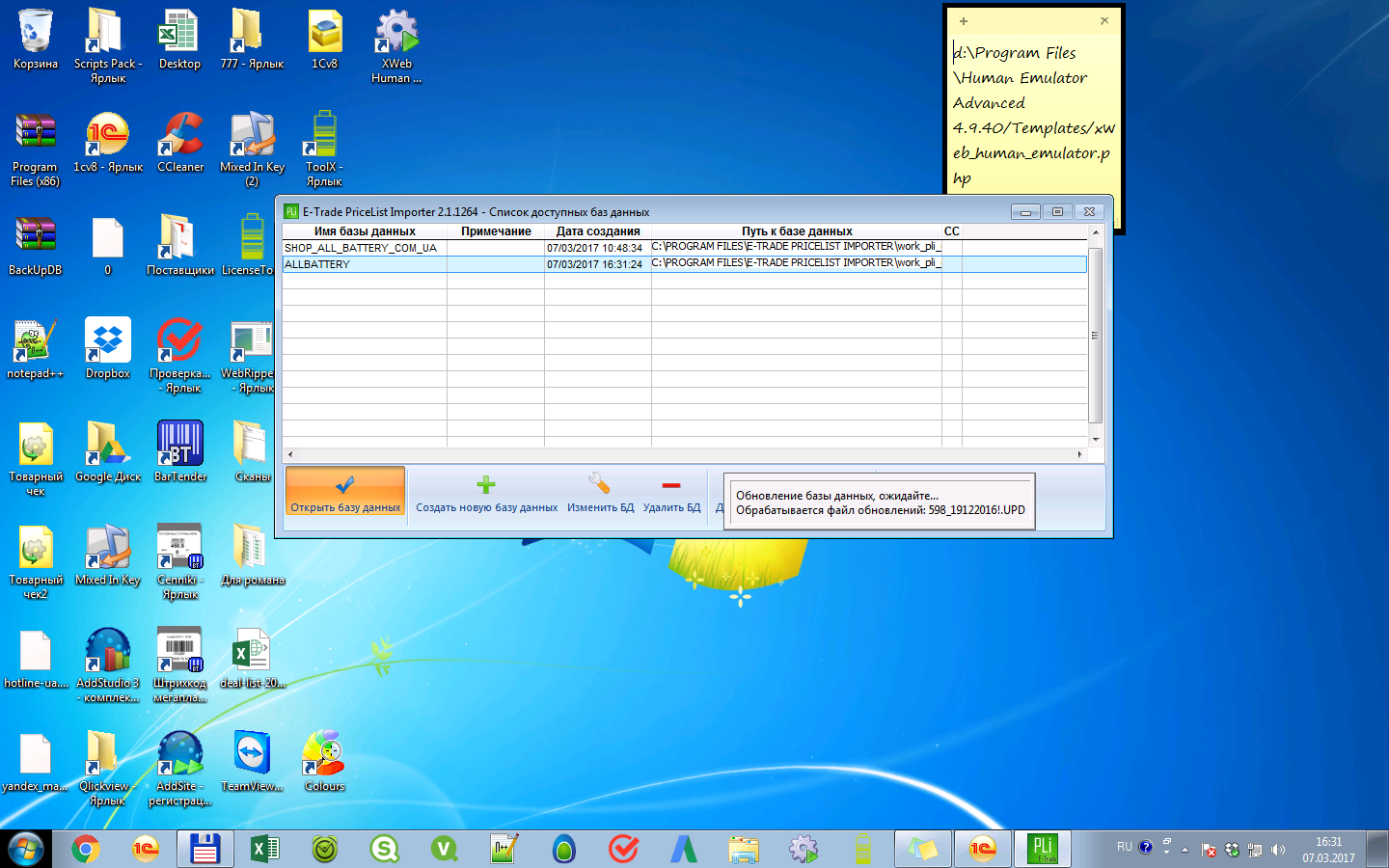1389x868 pixels.
Task: Open the Dropbox desktop icon
Action: (107, 349)
